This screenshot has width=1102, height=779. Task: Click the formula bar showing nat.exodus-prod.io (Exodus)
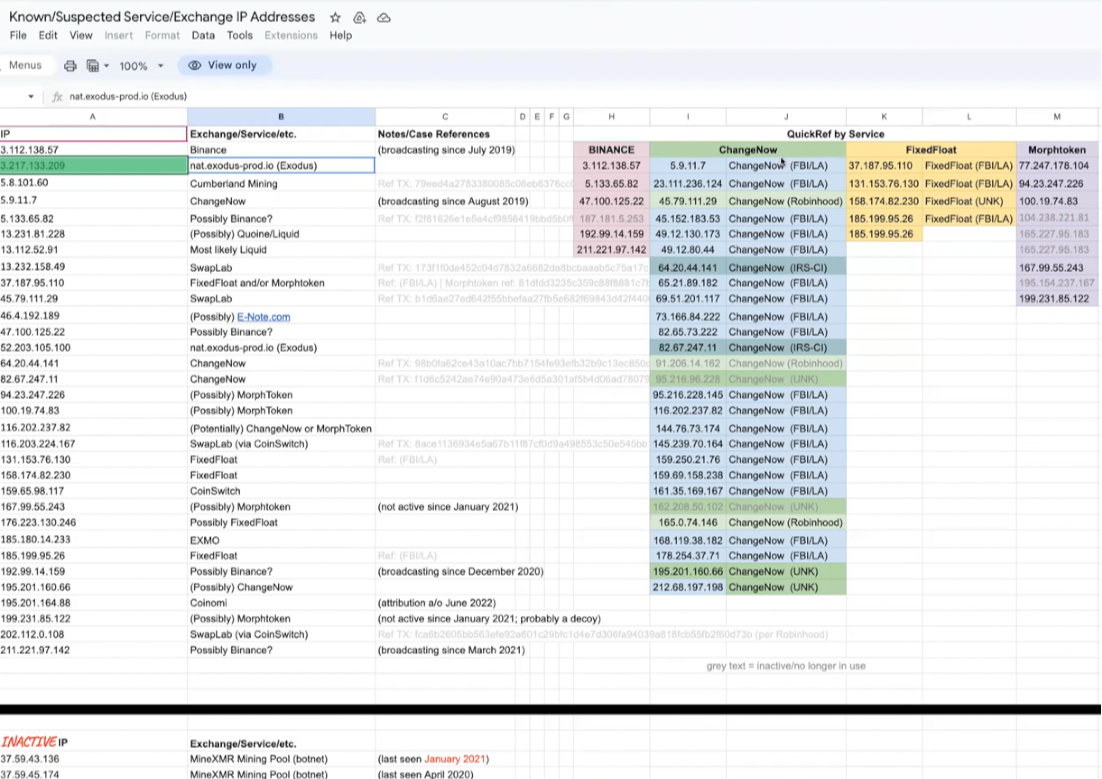[128, 97]
